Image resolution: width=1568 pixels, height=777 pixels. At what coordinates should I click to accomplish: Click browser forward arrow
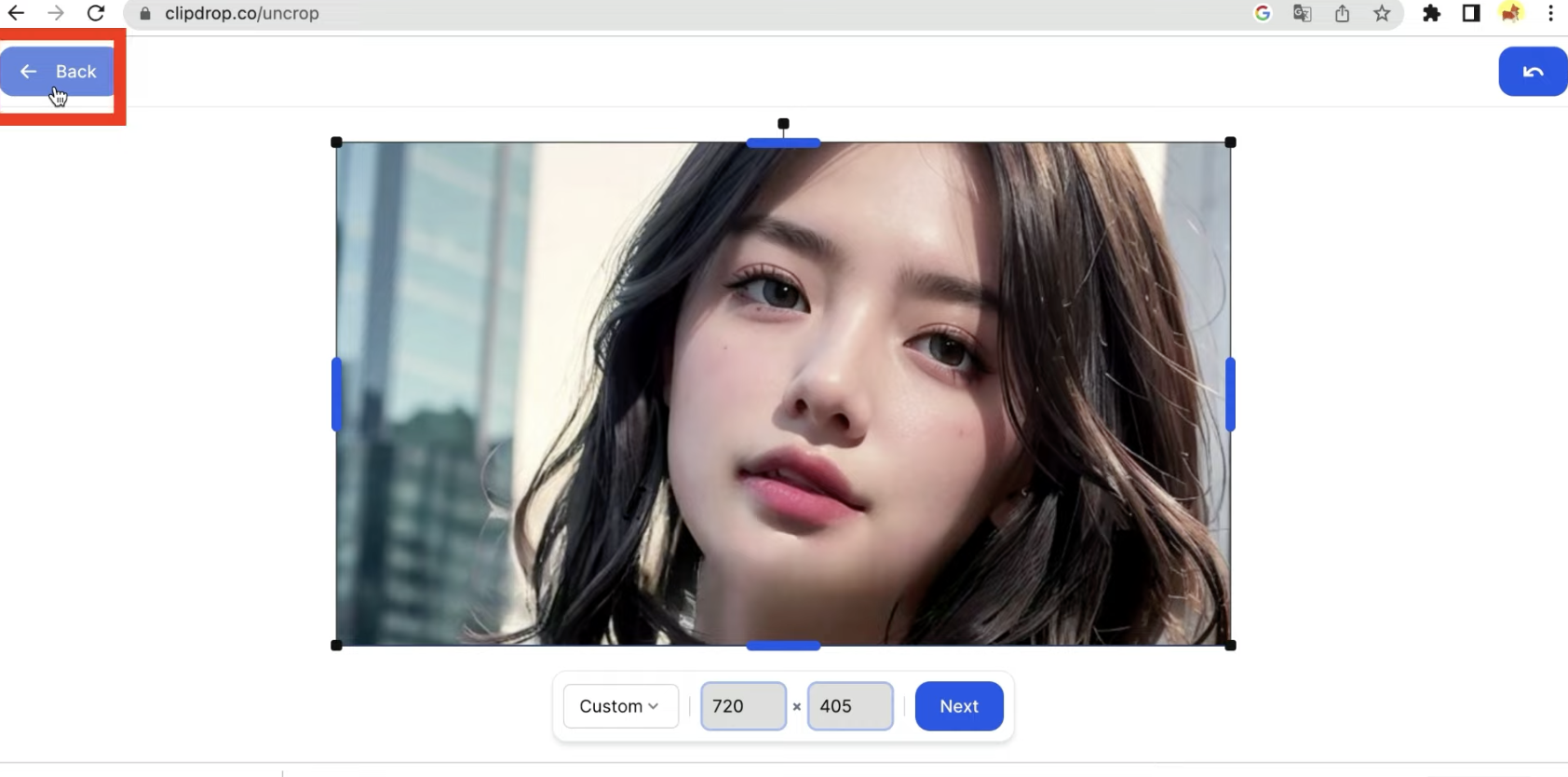[56, 13]
